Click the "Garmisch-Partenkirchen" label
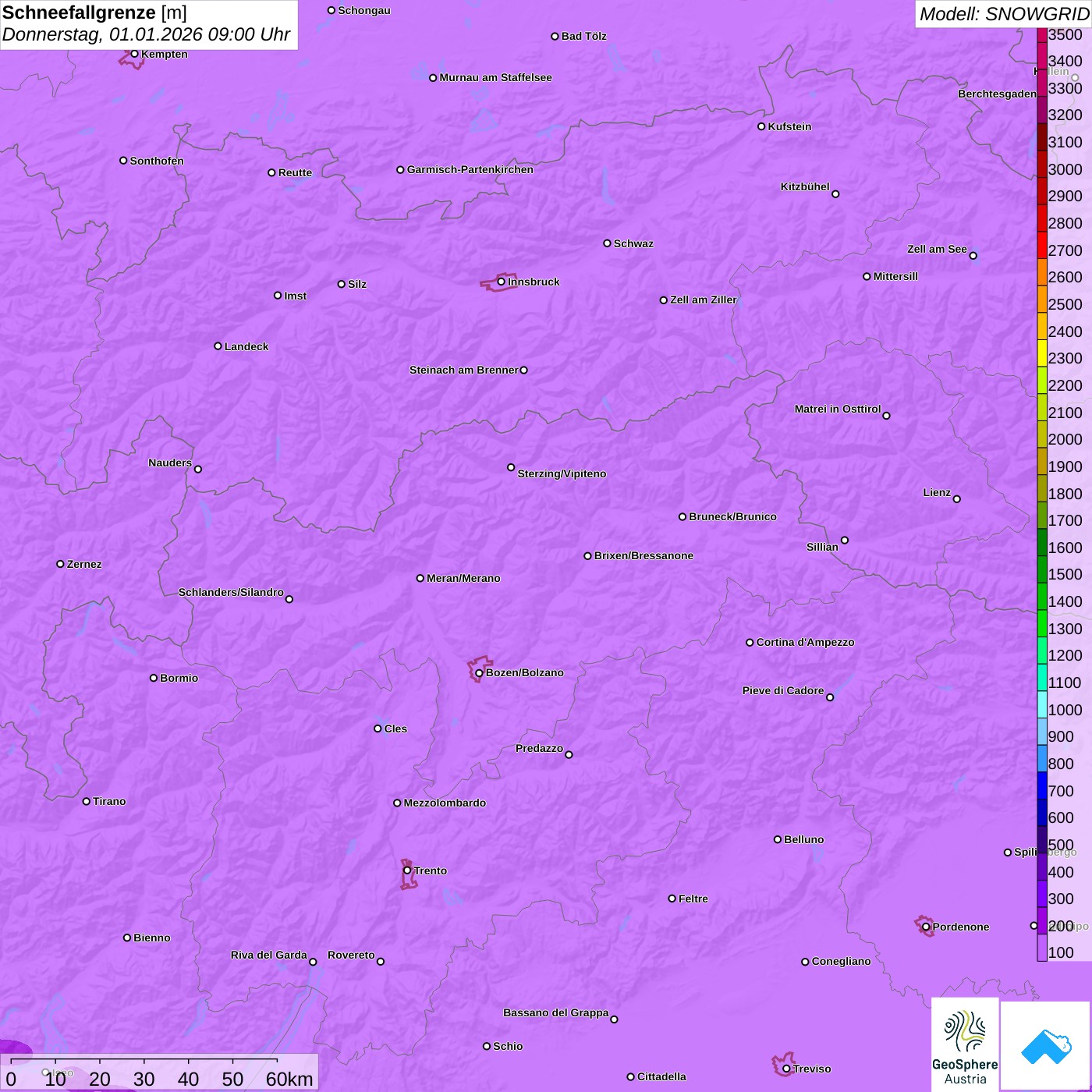This screenshot has width=1092, height=1092. [470, 169]
